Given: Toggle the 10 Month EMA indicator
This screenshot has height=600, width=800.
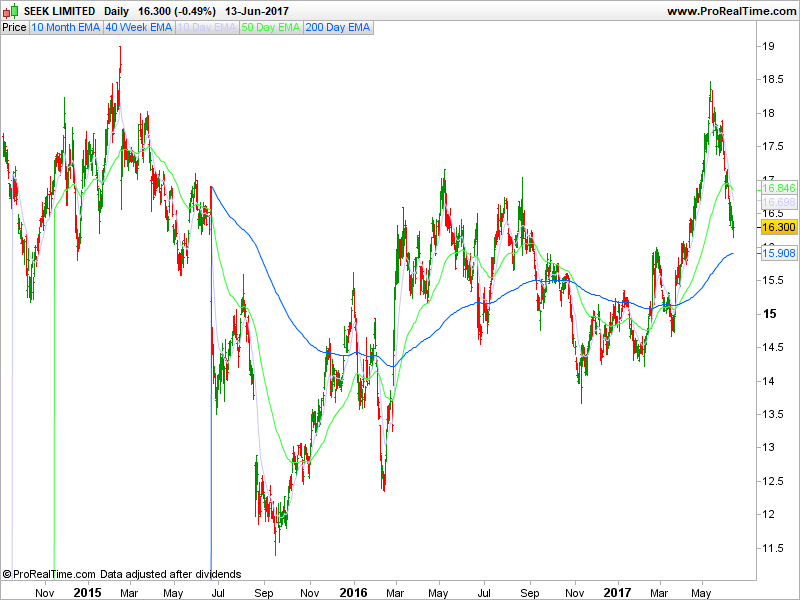Looking at the screenshot, I should tap(65, 28).
